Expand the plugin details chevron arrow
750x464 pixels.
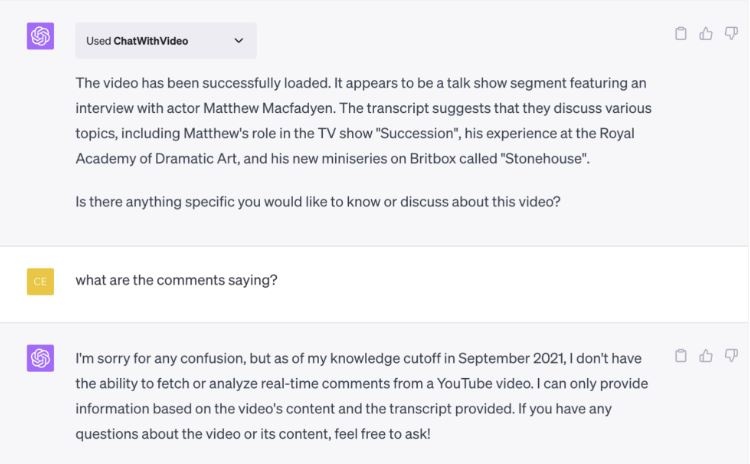[x=238, y=41]
